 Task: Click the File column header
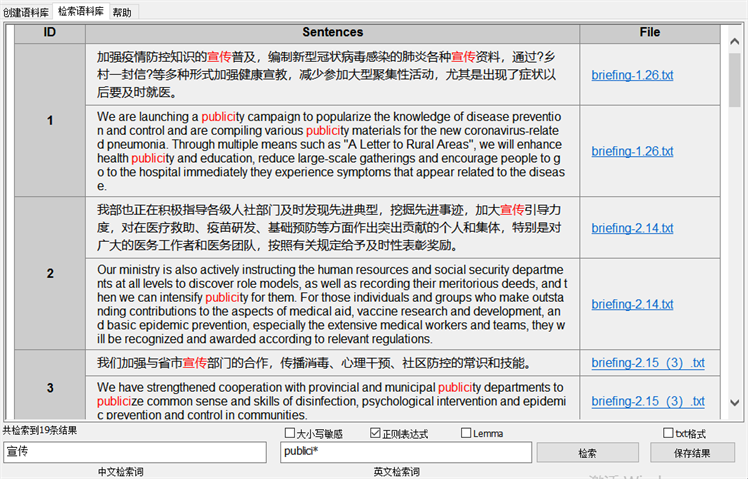[x=650, y=33]
